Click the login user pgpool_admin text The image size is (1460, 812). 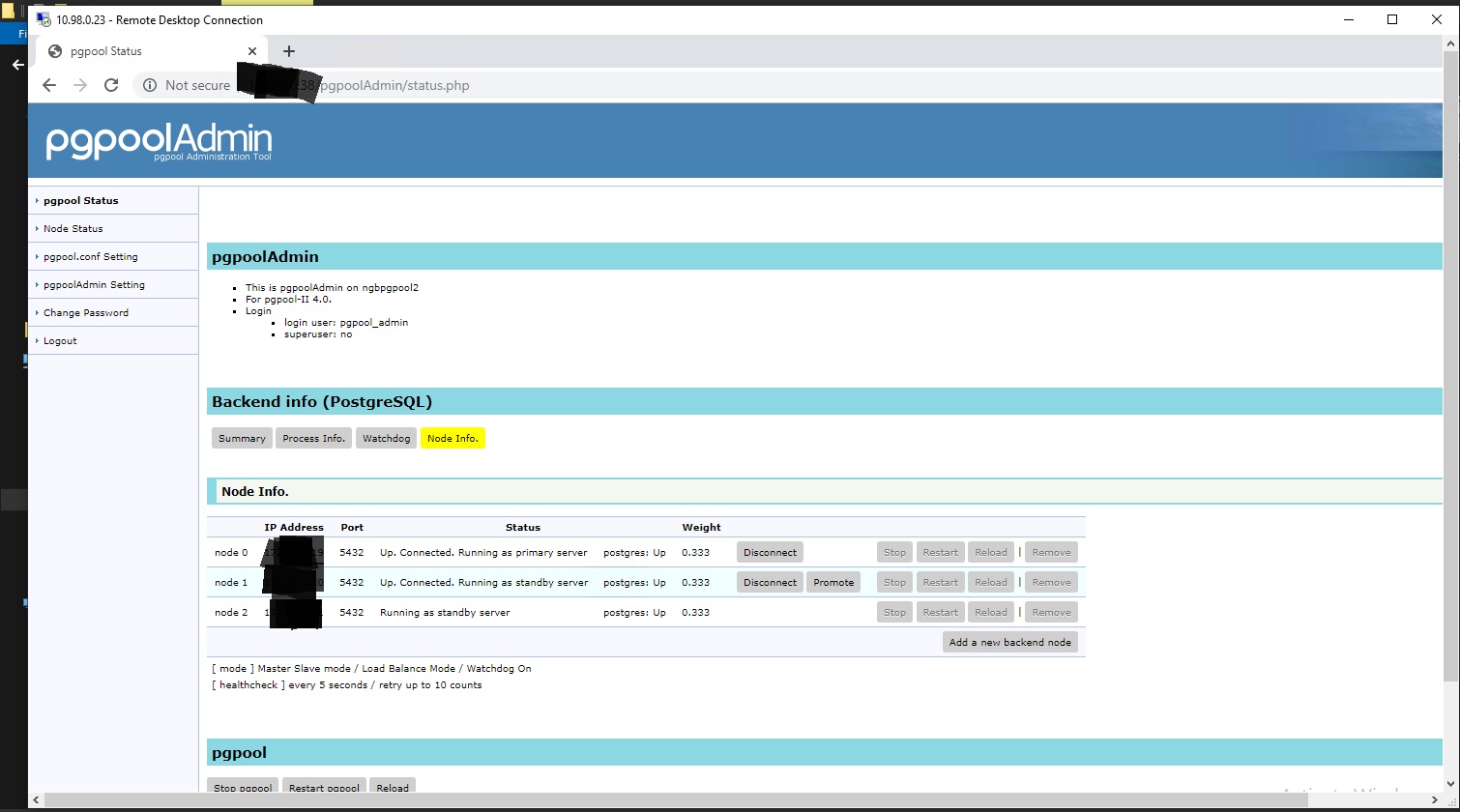tap(346, 322)
